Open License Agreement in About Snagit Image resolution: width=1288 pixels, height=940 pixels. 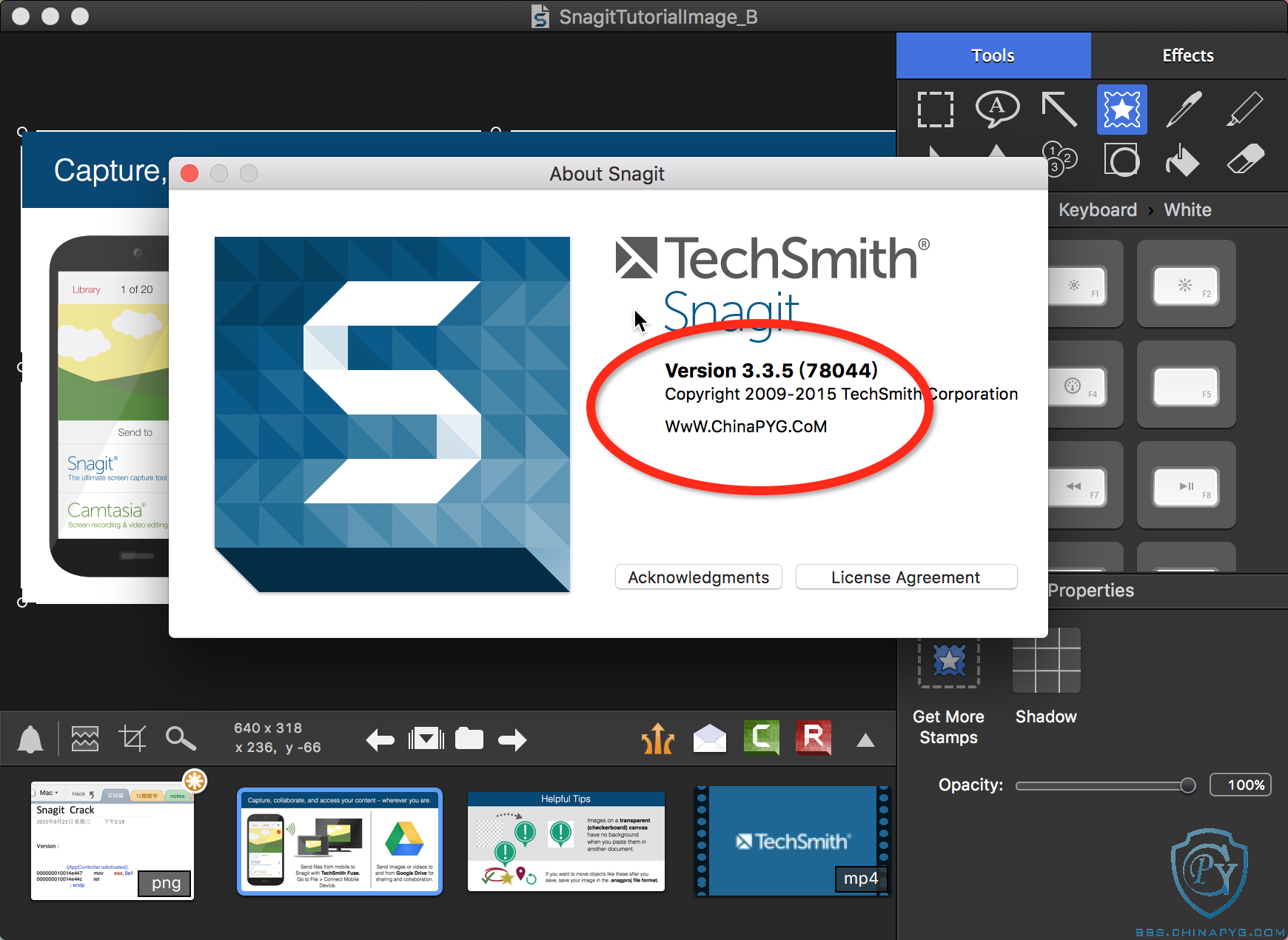[906, 577]
